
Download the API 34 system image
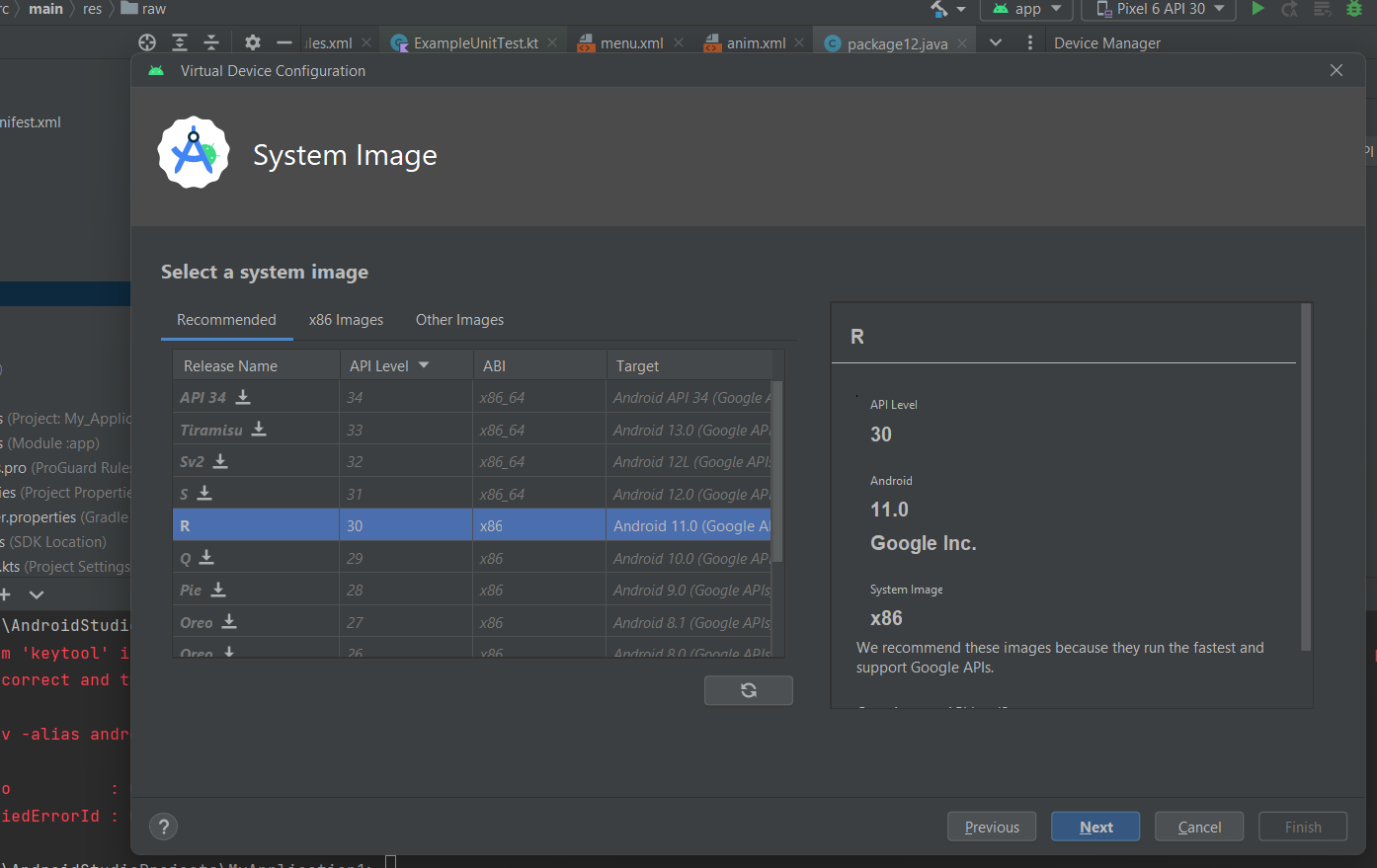point(243,397)
